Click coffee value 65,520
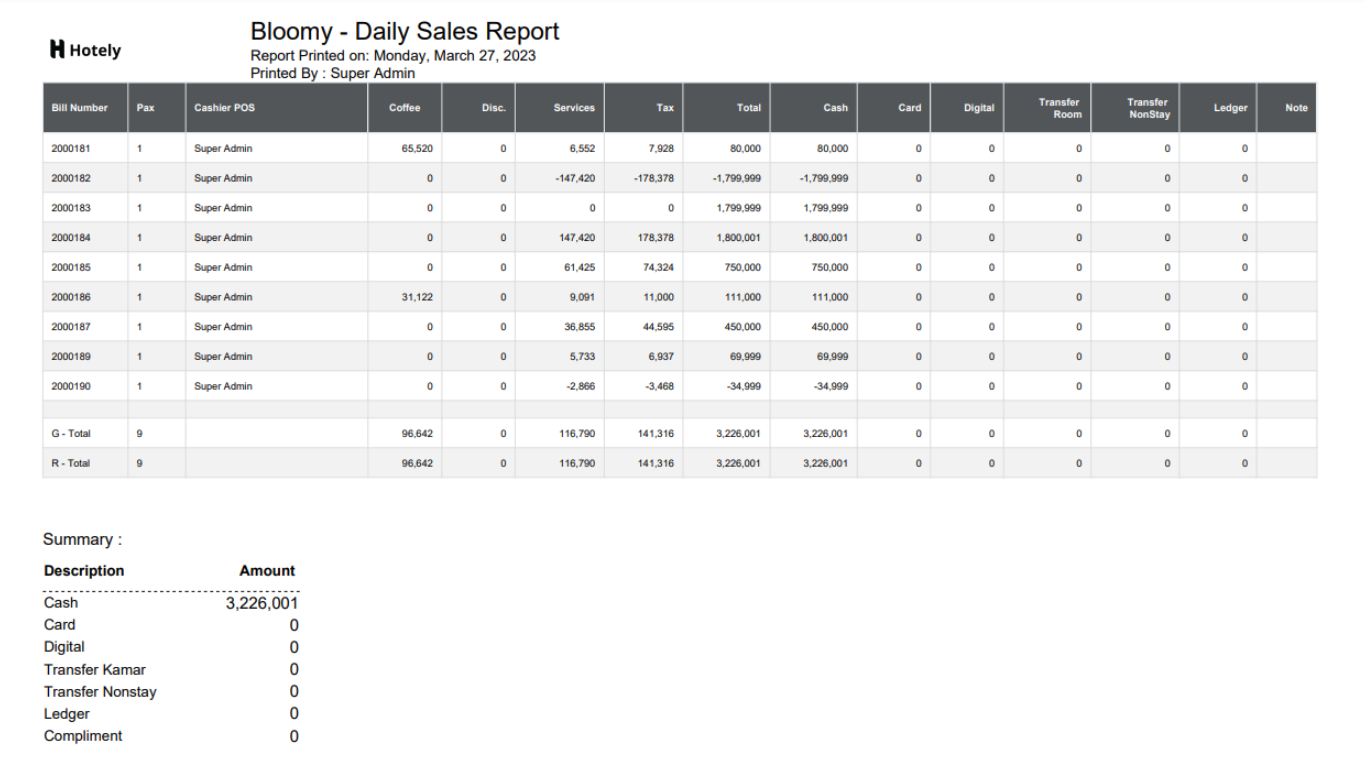The height and width of the screenshot is (765, 1365). 417,149
